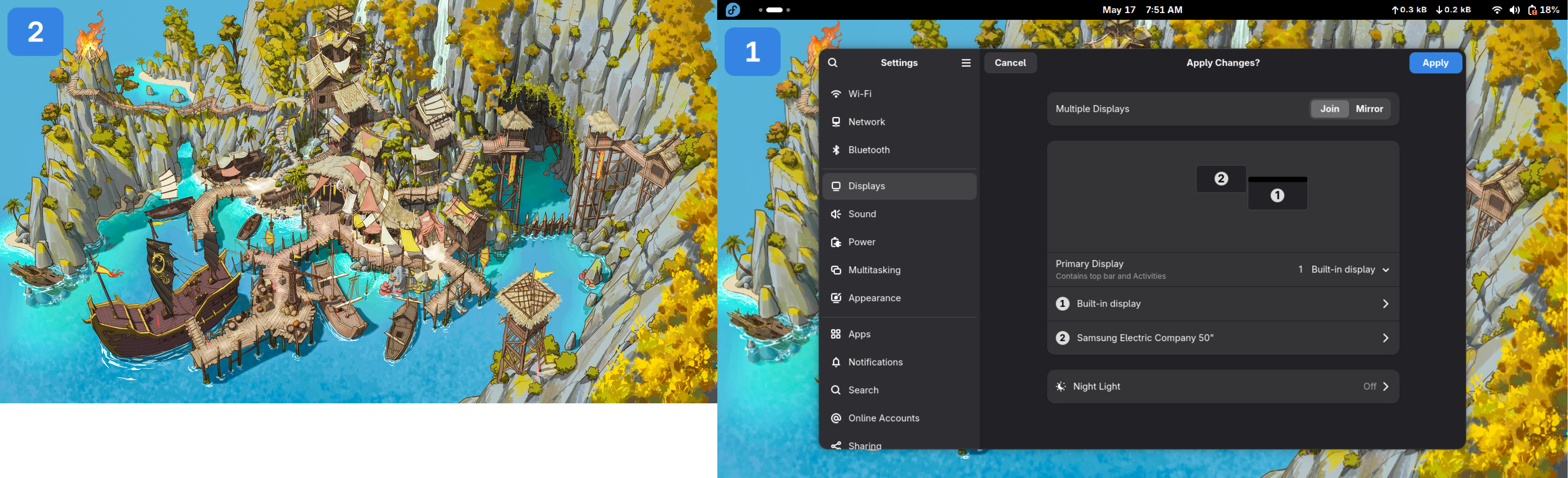Click the Power label in sidebar
The width and height of the screenshot is (1568, 478).
861,242
